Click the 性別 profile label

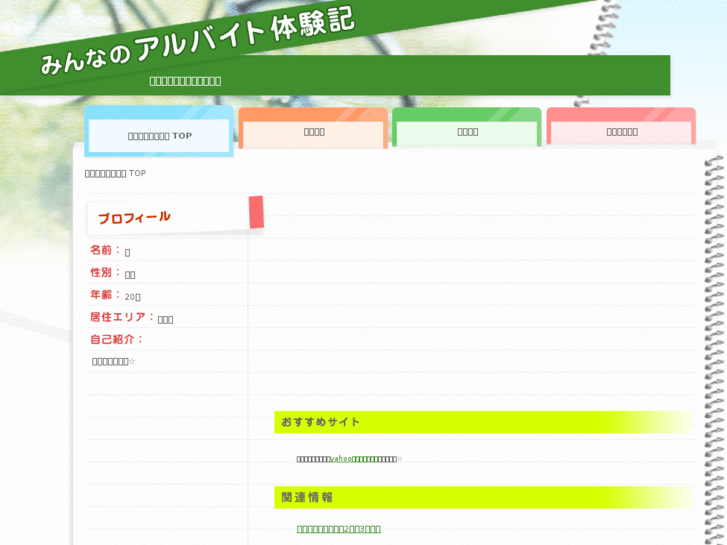[105, 272]
